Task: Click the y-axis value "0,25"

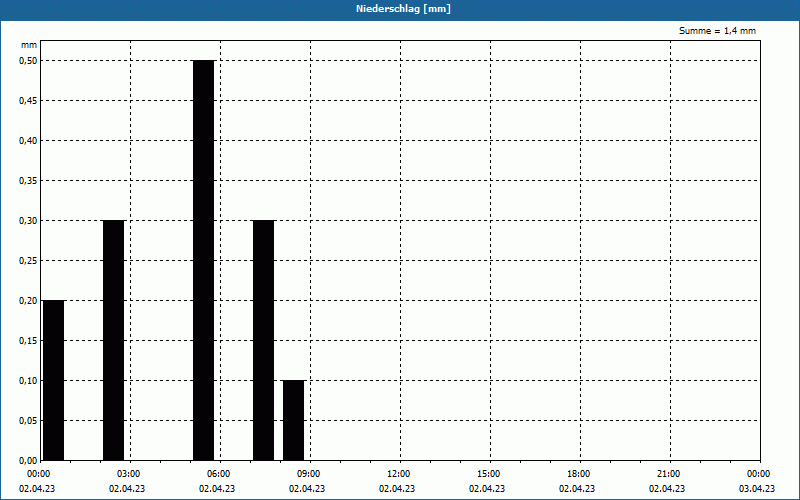Action: pyautogui.click(x=28, y=261)
